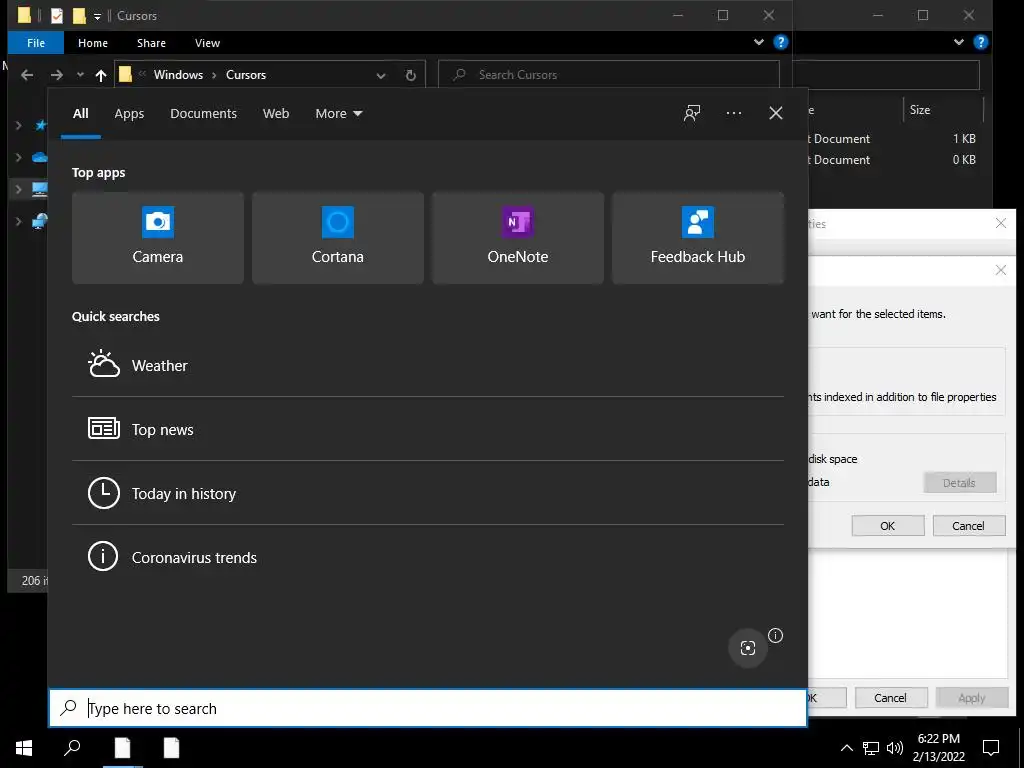
Task: Open the search feedback icon
Action: point(692,113)
